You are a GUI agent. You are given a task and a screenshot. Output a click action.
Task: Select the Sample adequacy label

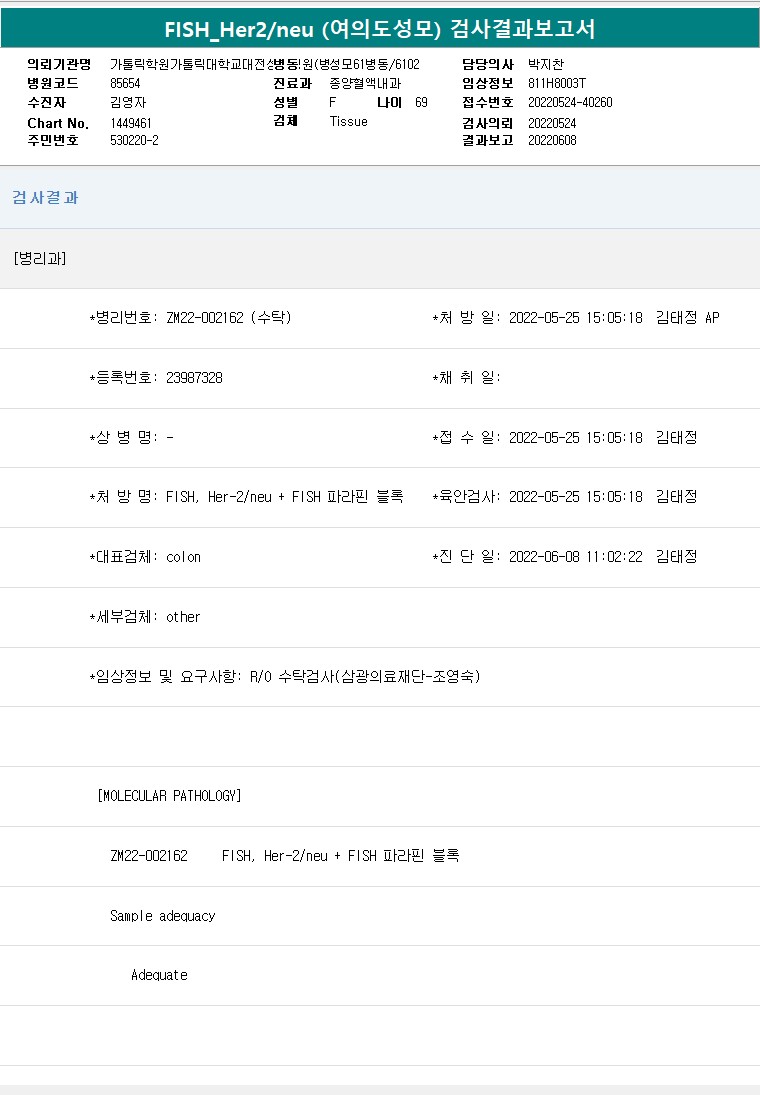(162, 916)
